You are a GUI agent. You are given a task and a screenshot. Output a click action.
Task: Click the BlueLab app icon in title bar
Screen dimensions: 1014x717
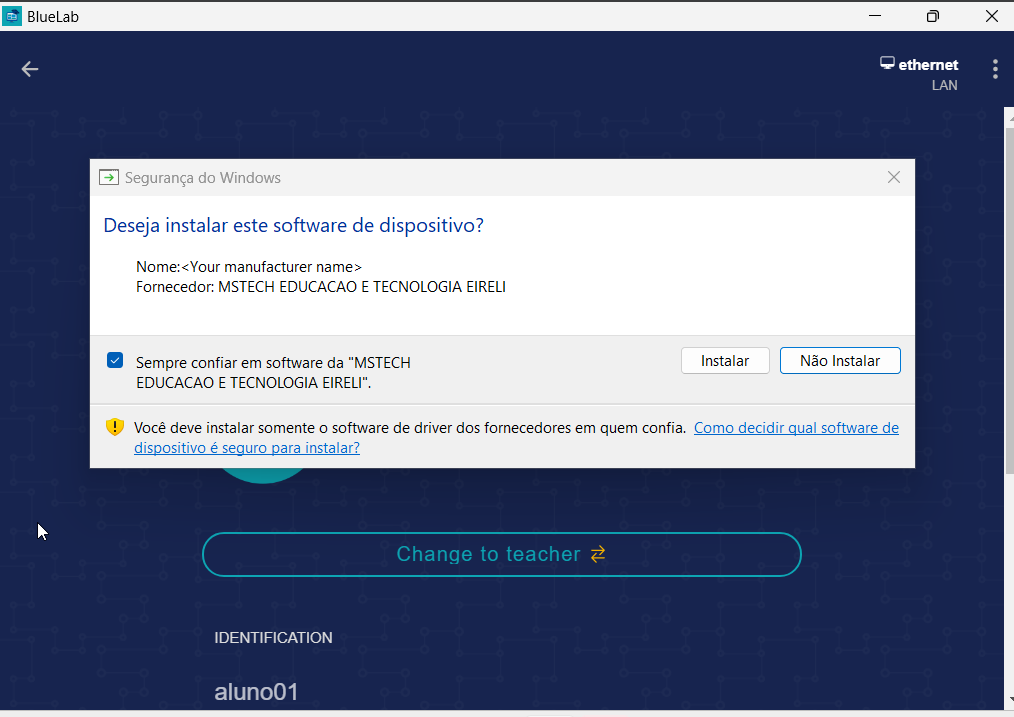tap(12, 16)
